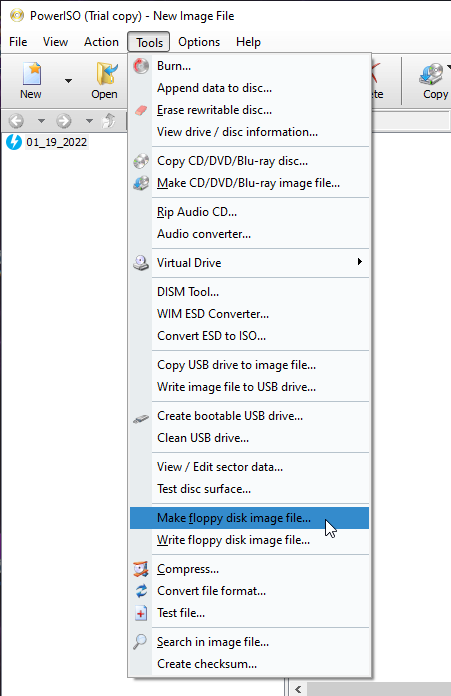Click the New image toolbar icon

(x=32, y=73)
